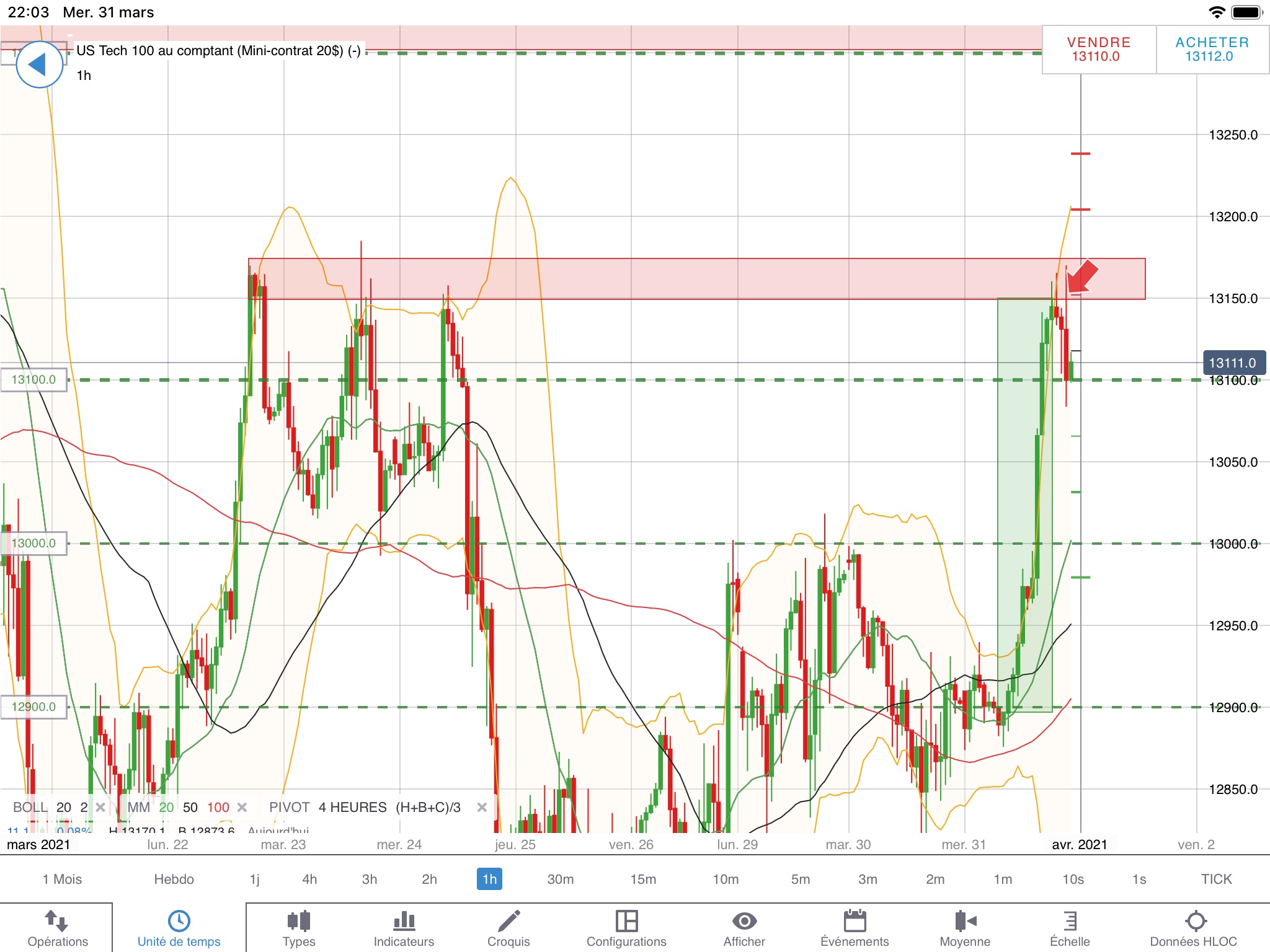Remove the PIVOT 4 HEURES indicator
This screenshot has height=952, width=1270.
(x=482, y=807)
